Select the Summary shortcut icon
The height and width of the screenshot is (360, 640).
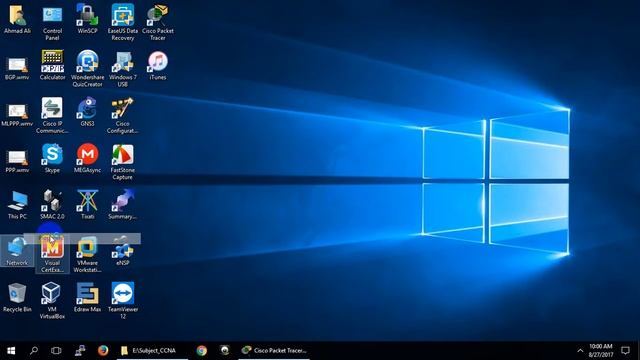pyautogui.click(x=122, y=205)
